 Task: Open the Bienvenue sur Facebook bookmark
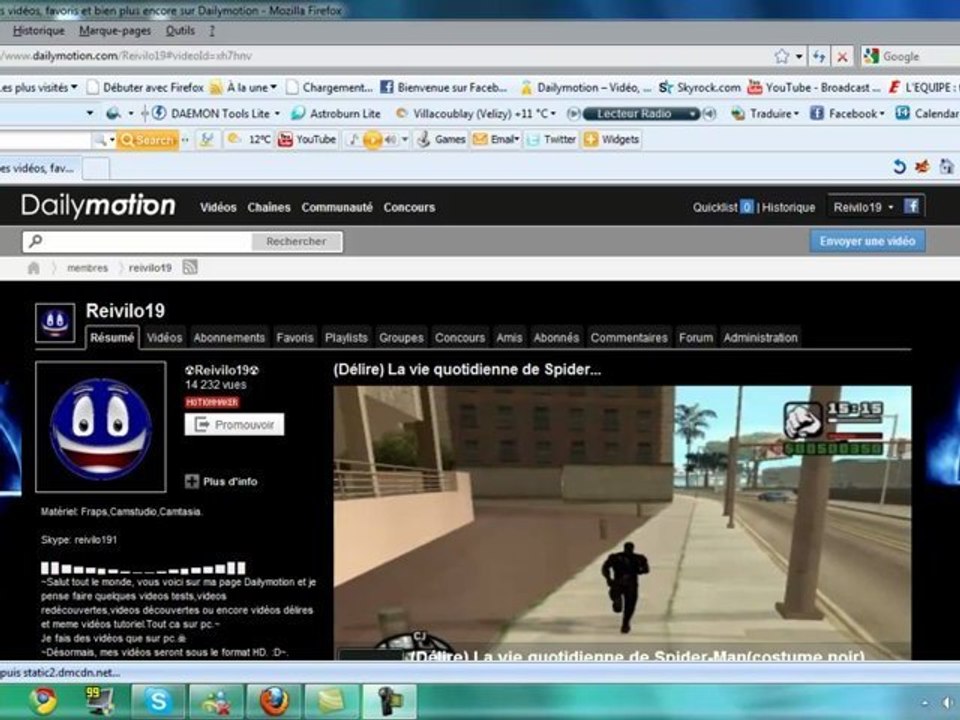click(444, 88)
